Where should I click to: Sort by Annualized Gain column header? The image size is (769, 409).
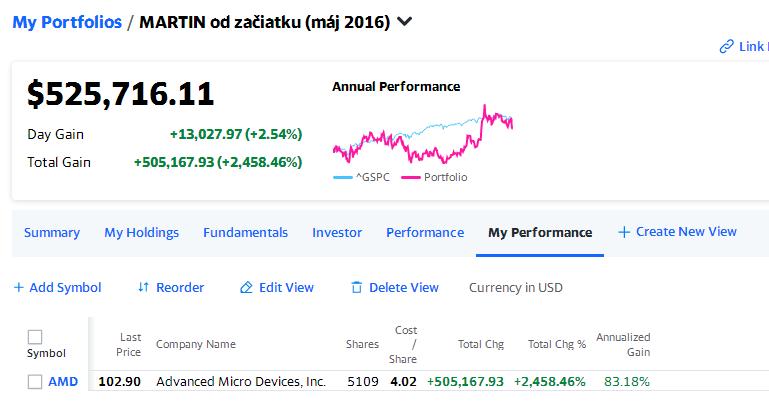tap(623, 344)
